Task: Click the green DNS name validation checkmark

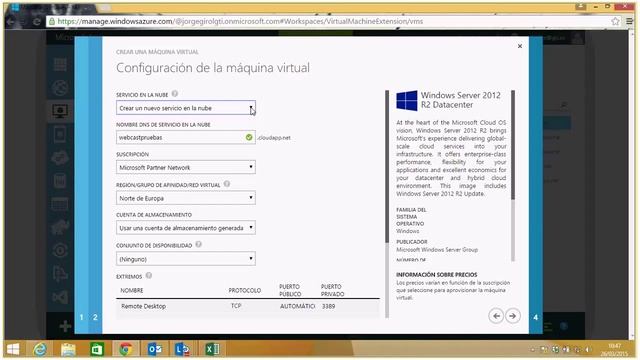Action: click(249, 138)
